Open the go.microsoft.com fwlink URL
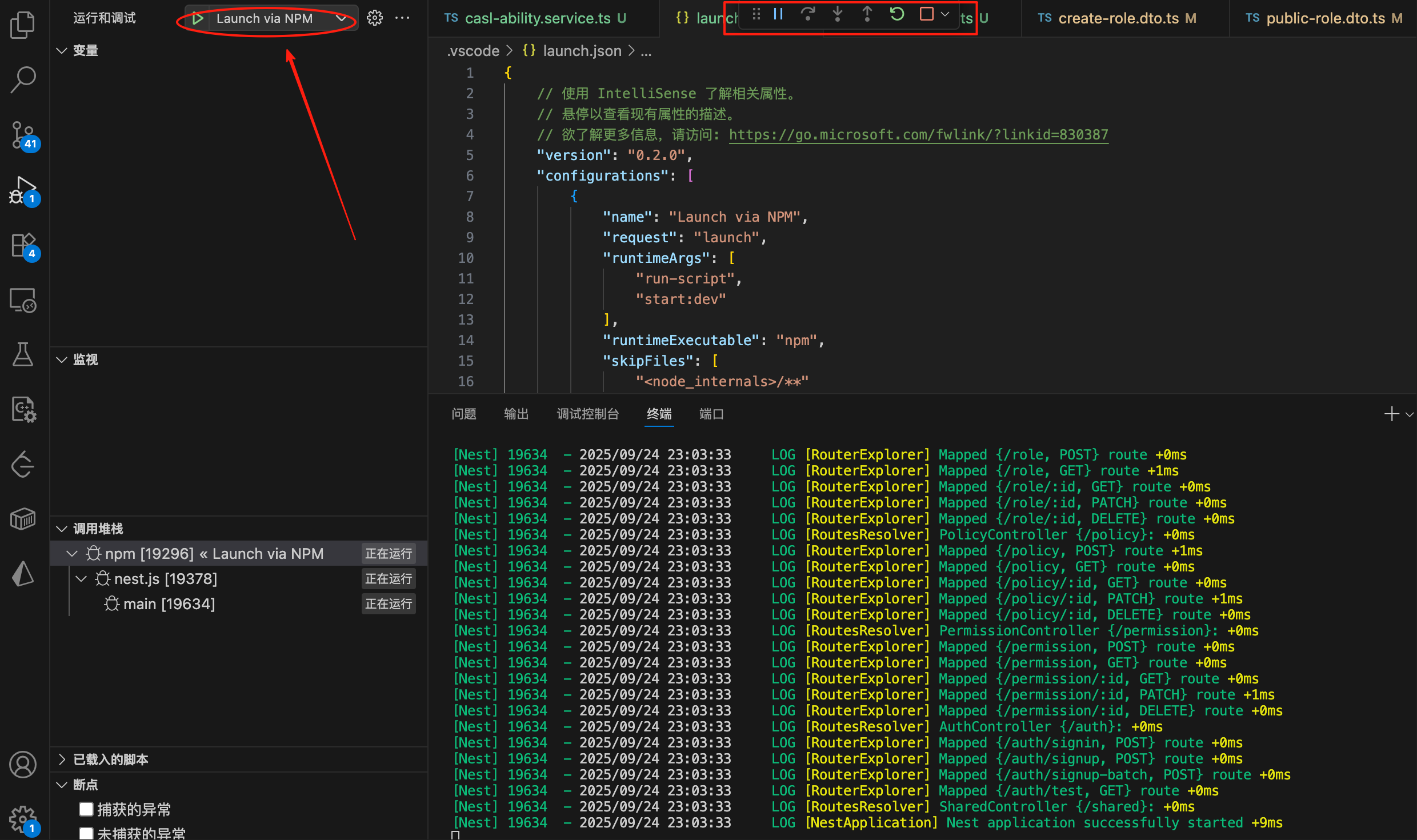Screen dimensions: 1417x840 pos(919,135)
